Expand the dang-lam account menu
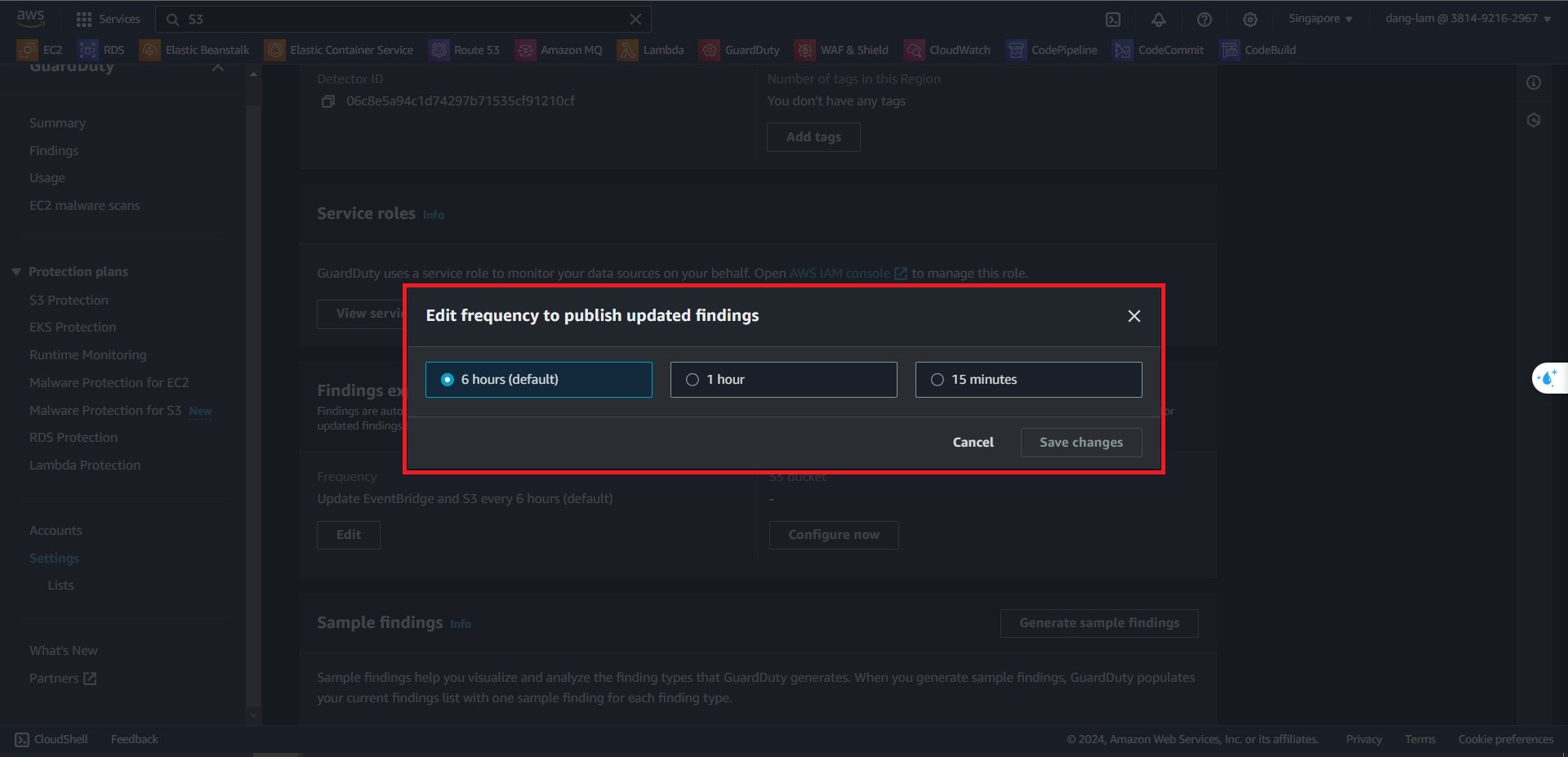Image resolution: width=1568 pixels, height=757 pixels. [1468, 19]
